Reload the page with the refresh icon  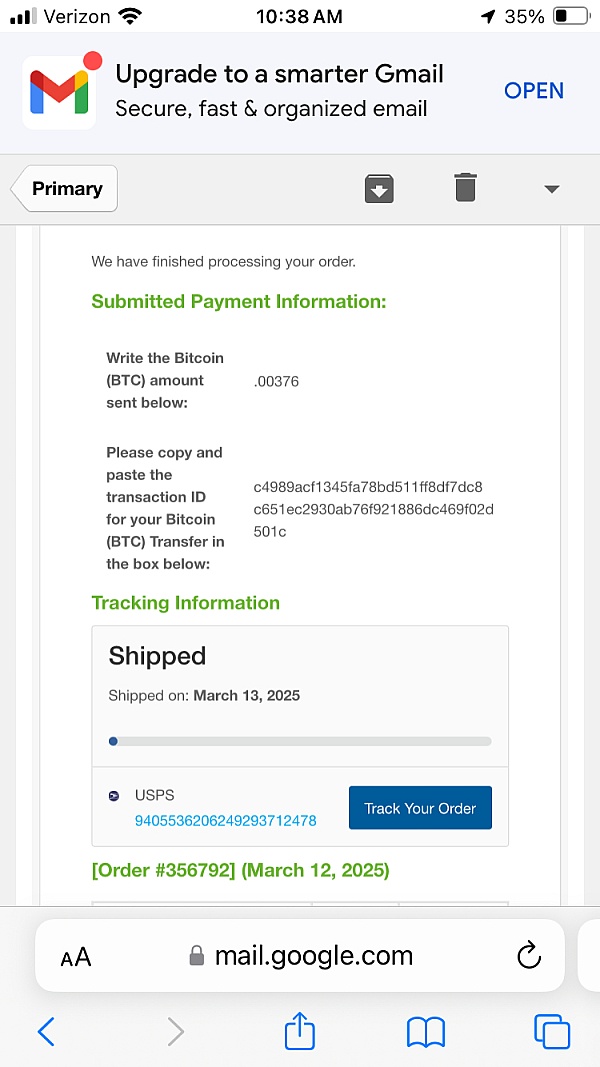click(528, 956)
